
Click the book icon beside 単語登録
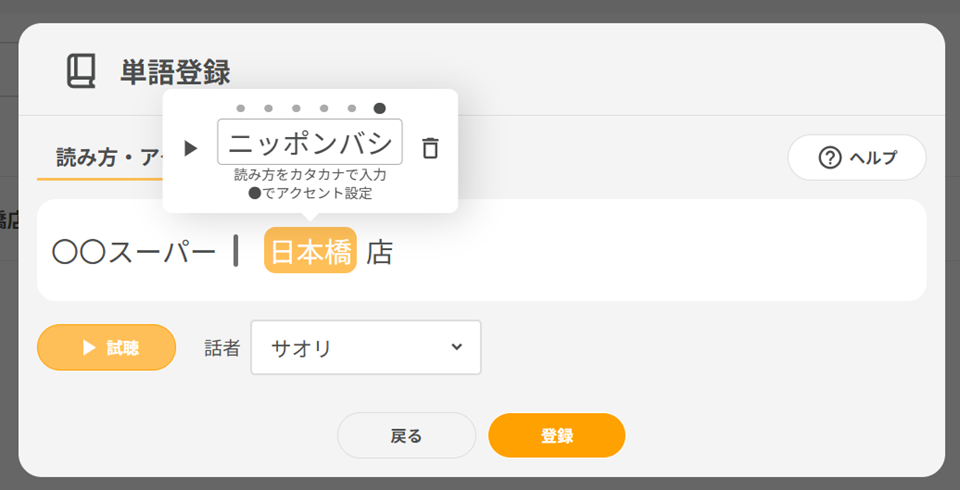[x=82, y=71]
